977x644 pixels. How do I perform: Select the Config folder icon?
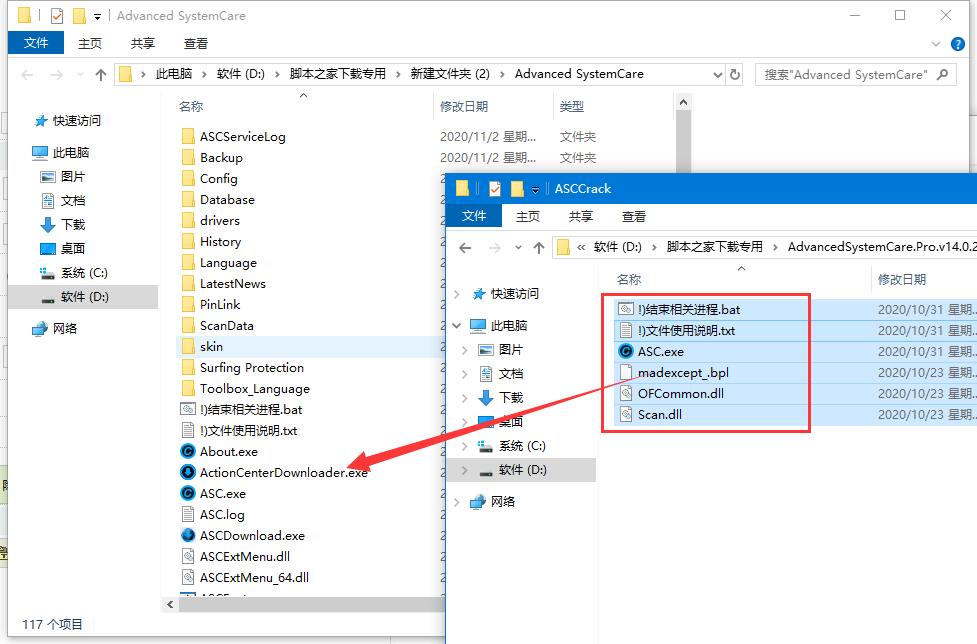pyautogui.click(x=188, y=179)
